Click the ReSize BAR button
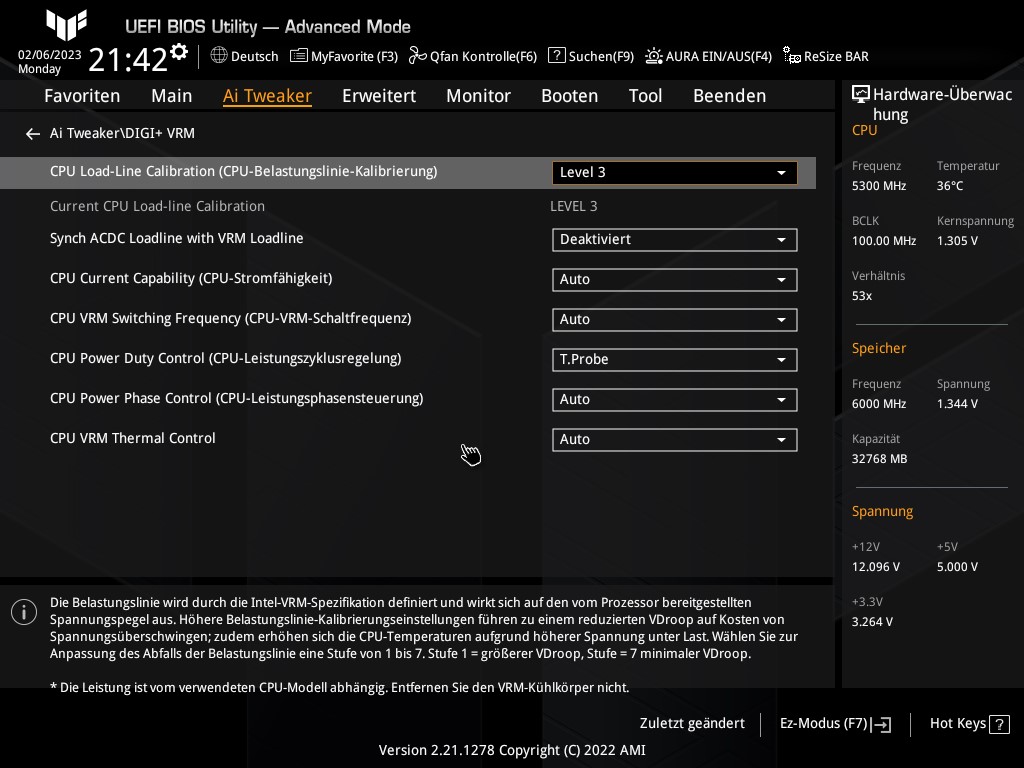This screenshot has width=1024, height=768. (x=826, y=56)
